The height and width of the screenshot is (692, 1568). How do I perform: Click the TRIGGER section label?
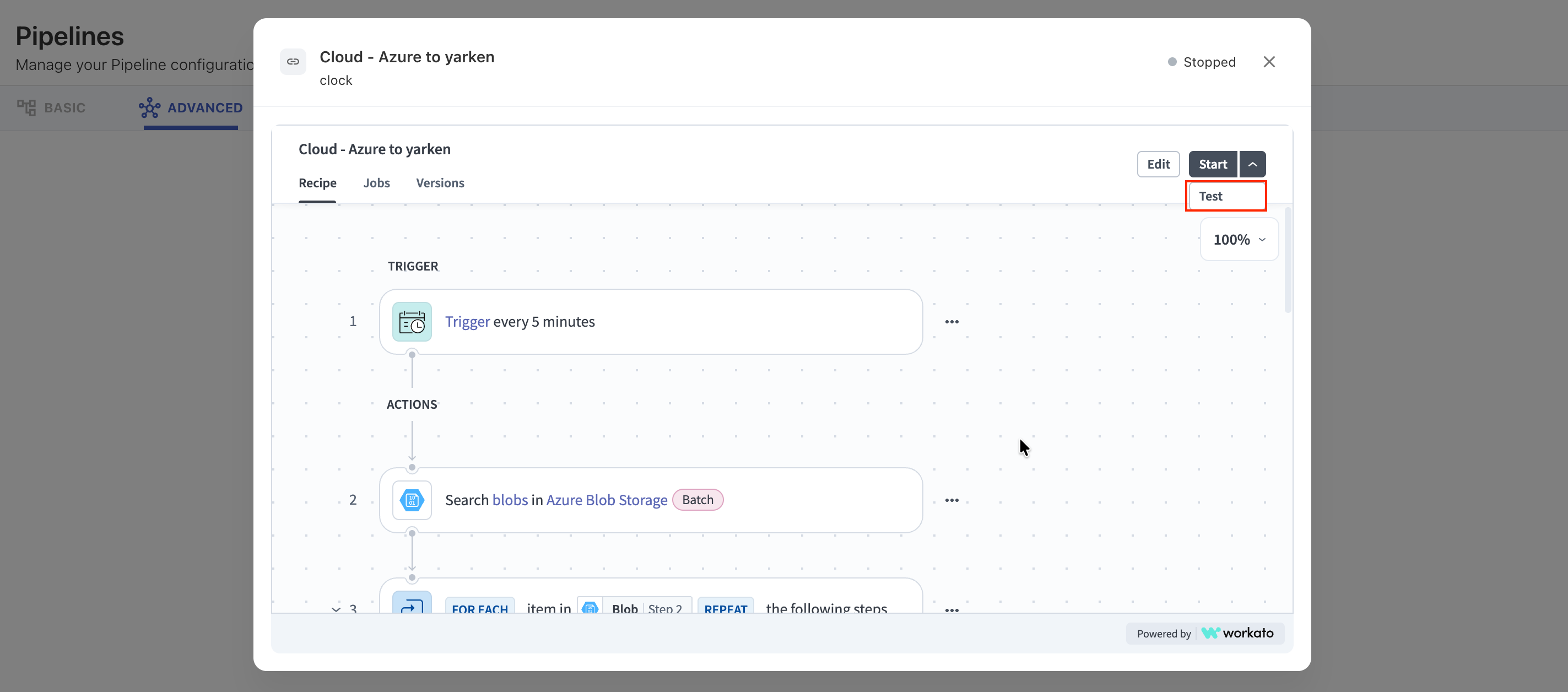pos(413,266)
